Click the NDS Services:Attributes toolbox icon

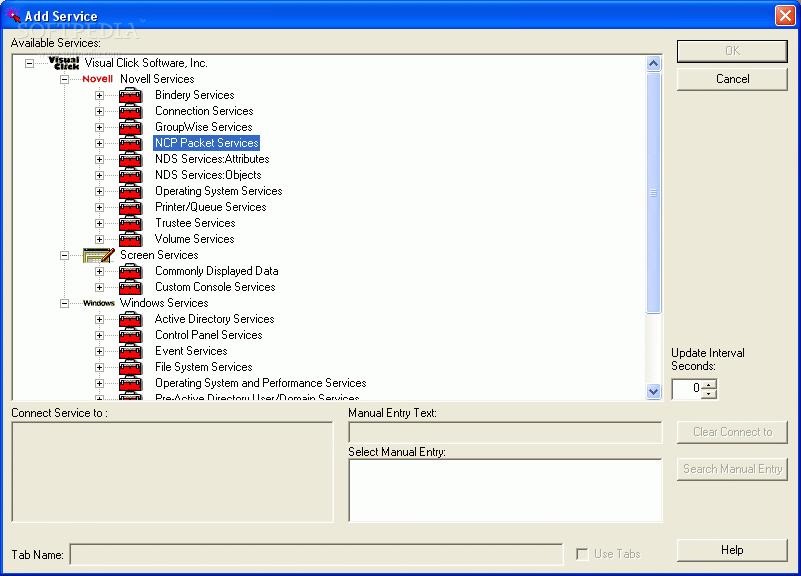[130, 159]
